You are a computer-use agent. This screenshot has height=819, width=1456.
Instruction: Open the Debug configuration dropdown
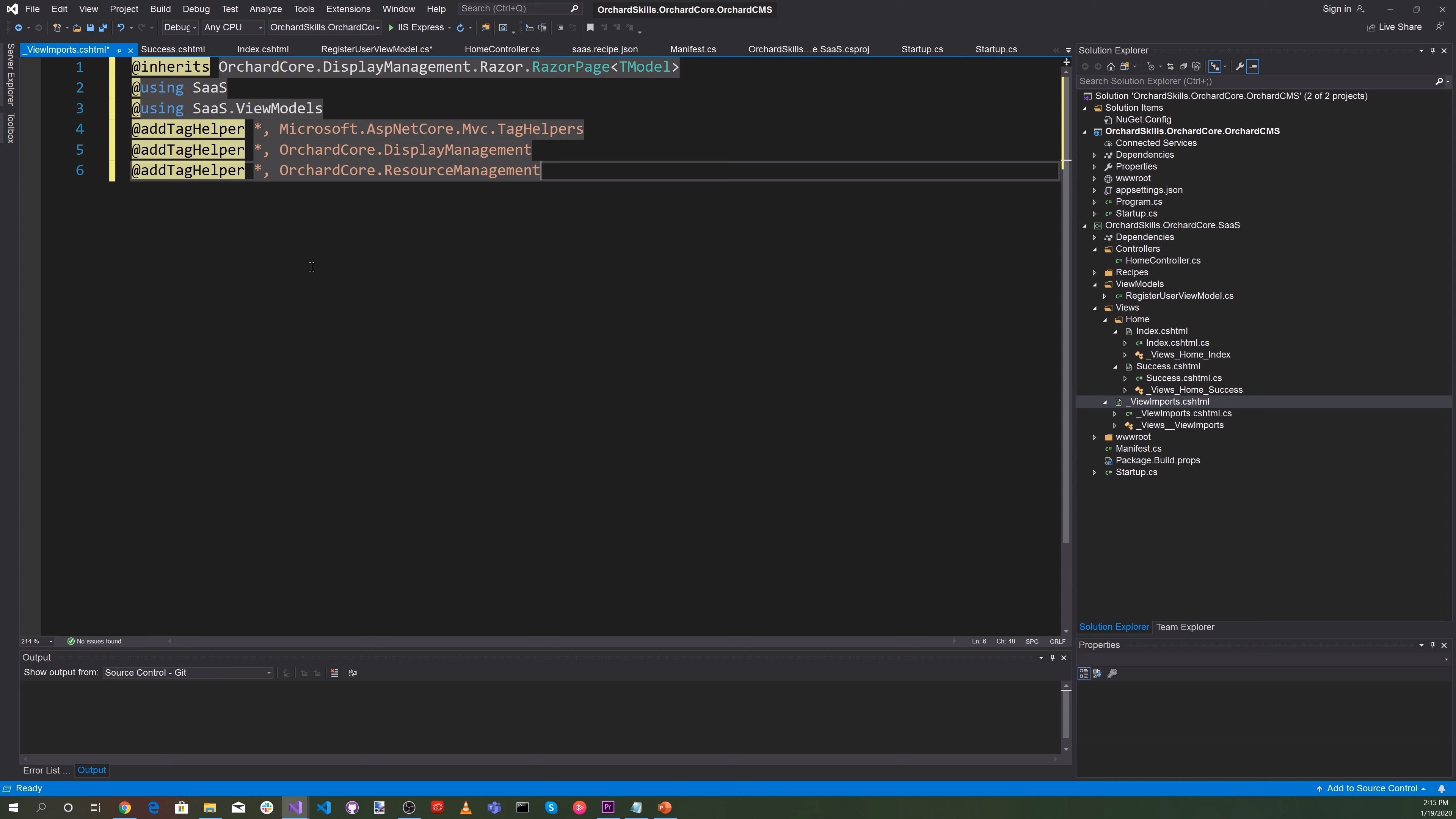(x=180, y=28)
